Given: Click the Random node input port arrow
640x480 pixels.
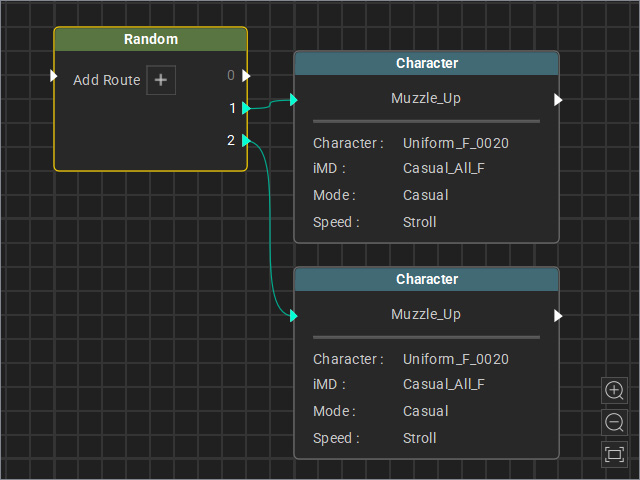Looking at the screenshot, I should point(53,76).
